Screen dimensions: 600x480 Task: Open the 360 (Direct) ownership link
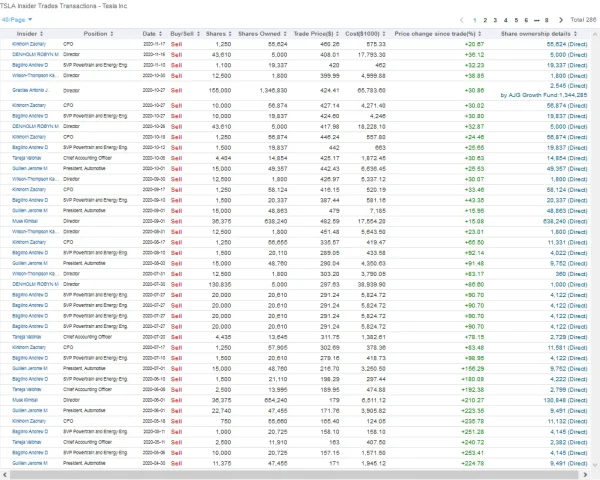571,274
